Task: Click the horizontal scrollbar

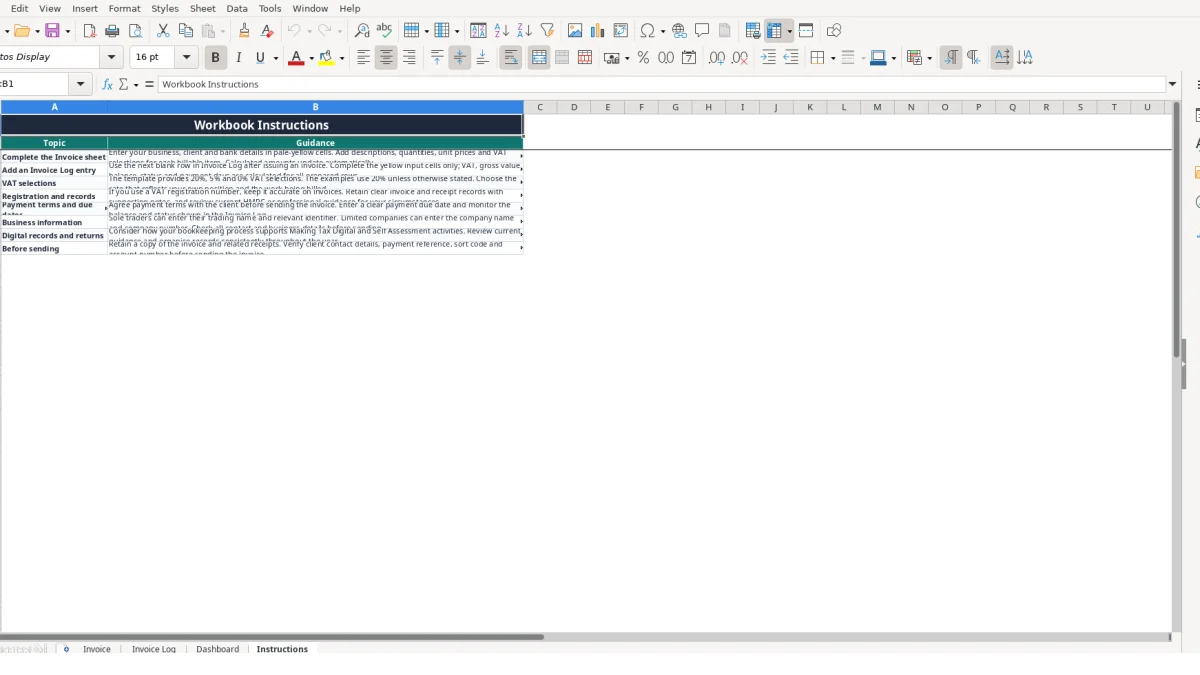Action: pyautogui.click(x=272, y=636)
